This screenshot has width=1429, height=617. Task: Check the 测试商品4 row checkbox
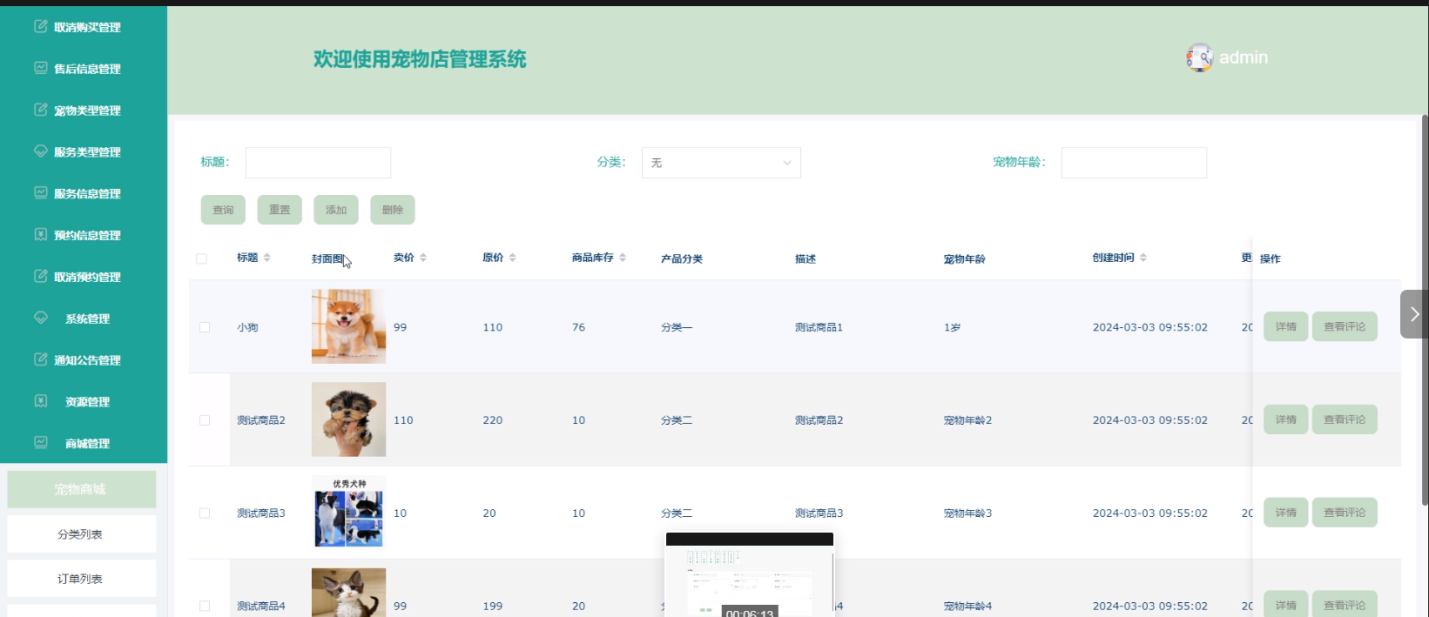coord(205,606)
